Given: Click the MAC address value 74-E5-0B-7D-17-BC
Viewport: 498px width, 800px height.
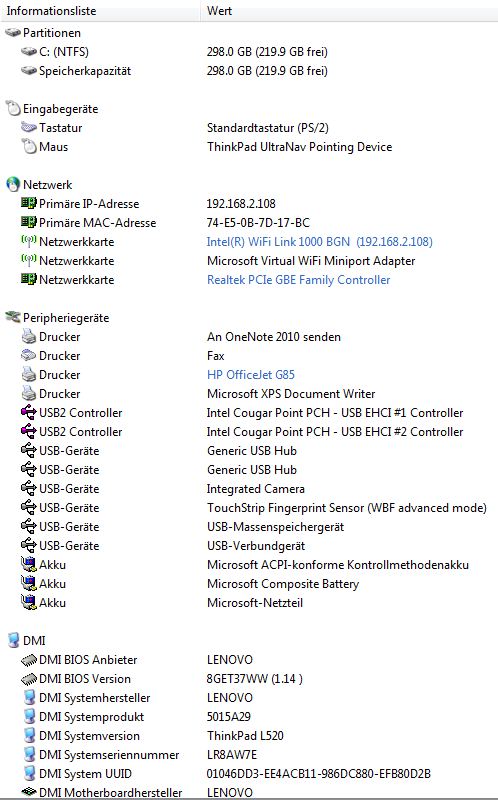Looking at the screenshot, I should tap(258, 222).
